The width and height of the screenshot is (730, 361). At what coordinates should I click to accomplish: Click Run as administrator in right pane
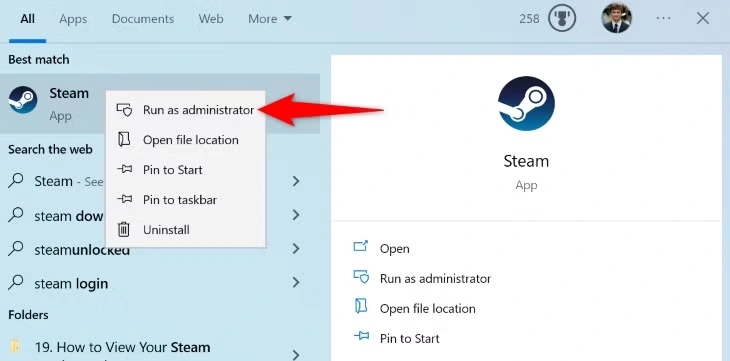coord(435,279)
